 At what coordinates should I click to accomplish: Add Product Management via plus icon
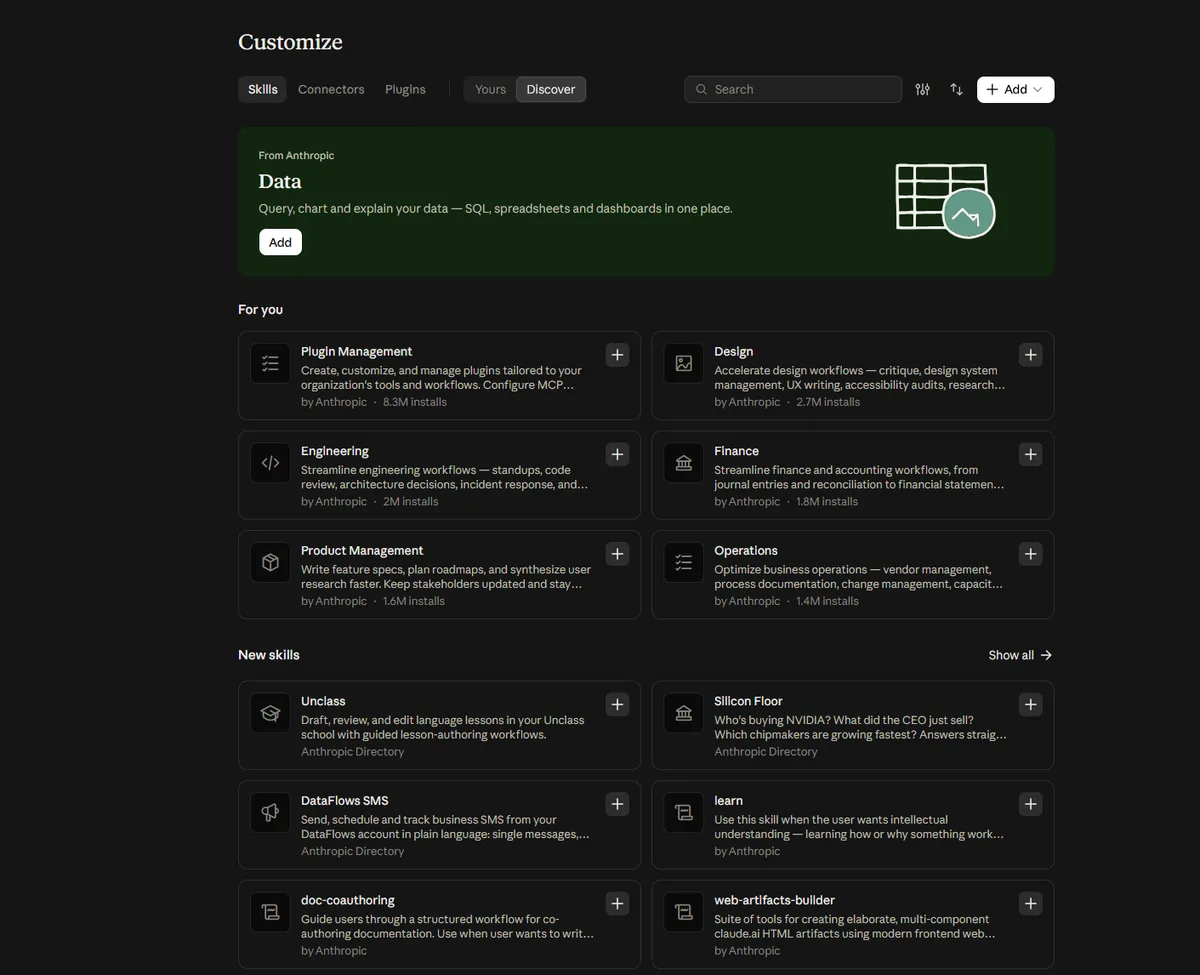pos(617,554)
